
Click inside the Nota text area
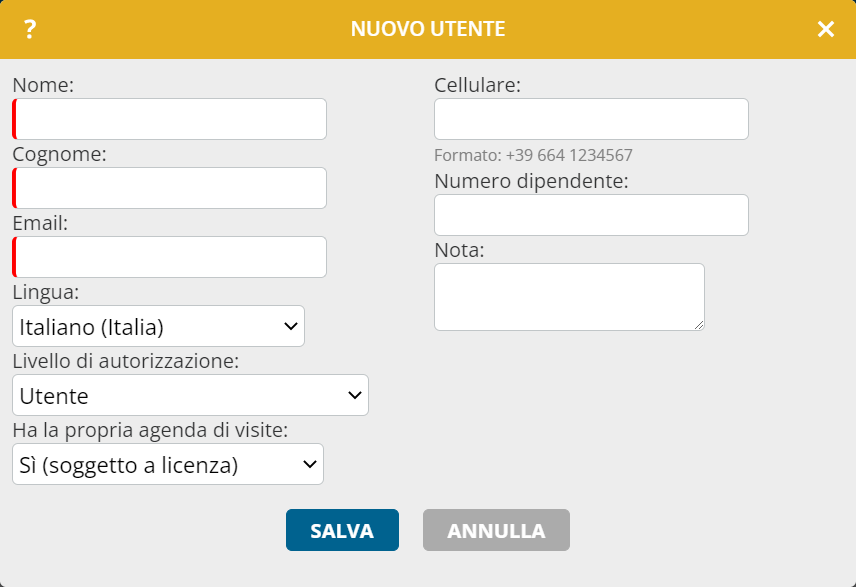(569, 297)
